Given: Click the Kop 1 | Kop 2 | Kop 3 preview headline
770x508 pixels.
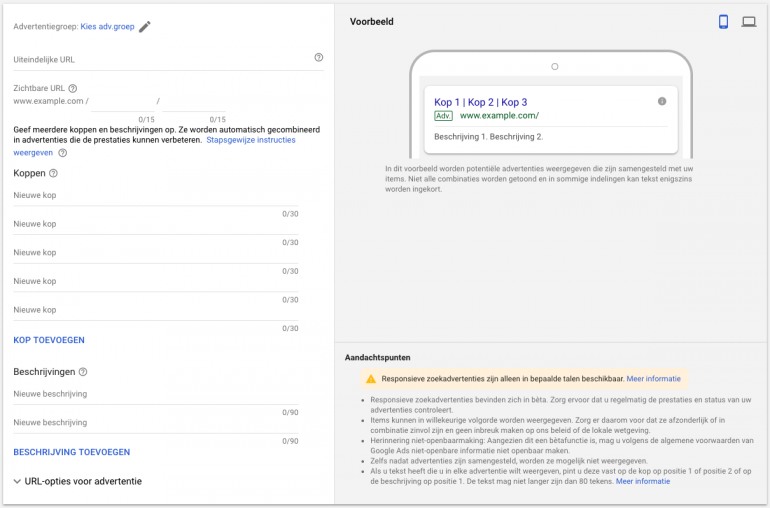Looking at the screenshot, I should coord(480,102).
